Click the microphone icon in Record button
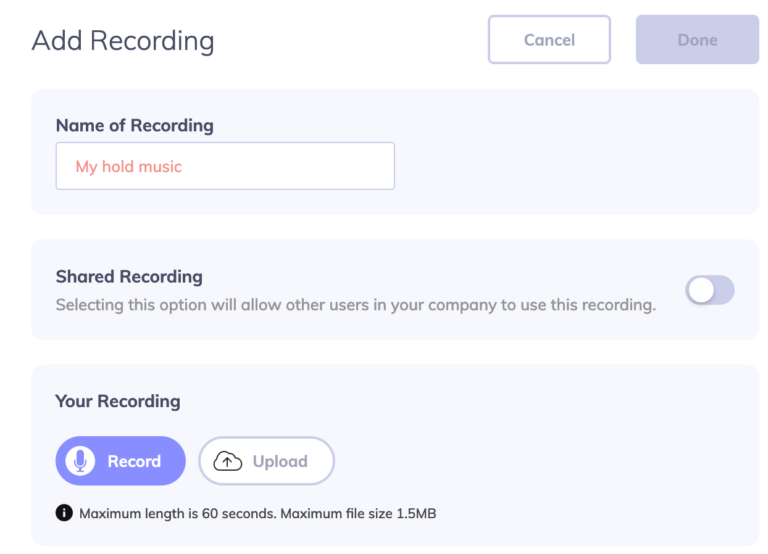The height and width of the screenshot is (554, 768). pos(80,461)
